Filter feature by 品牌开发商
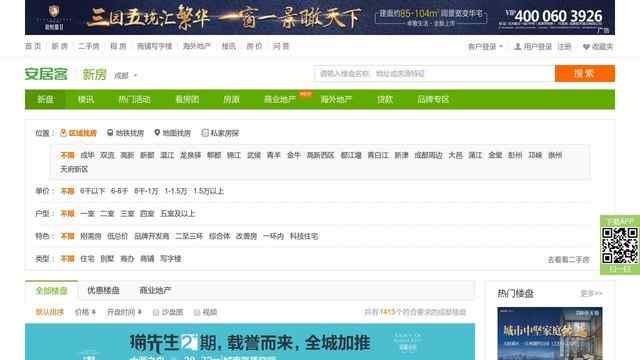640x360 pixels. pyautogui.click(x=151, y=236)
